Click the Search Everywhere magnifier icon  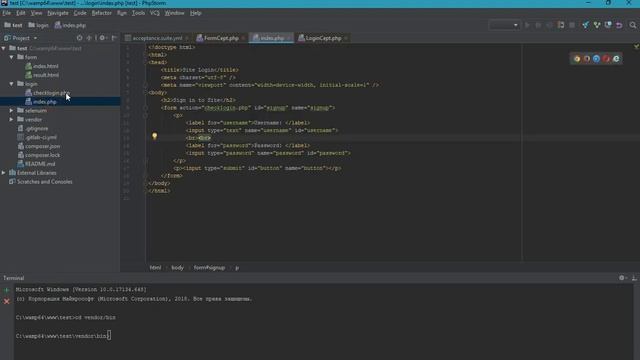coord(633,25)
